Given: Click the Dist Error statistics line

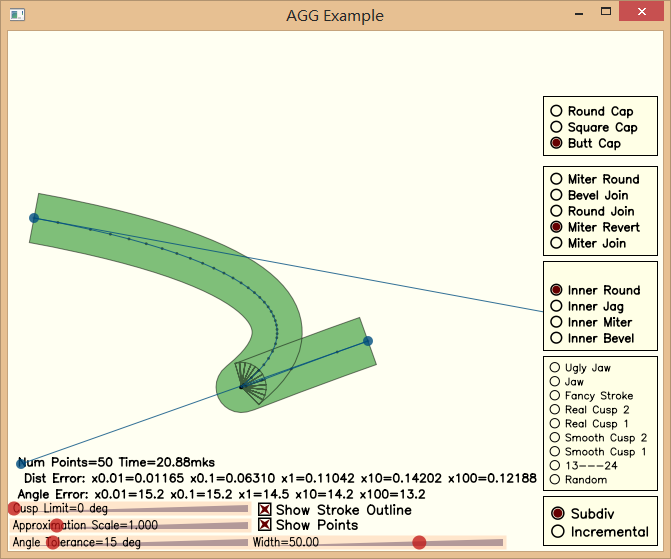Looking at the screenshot, I should coord(280,478).
